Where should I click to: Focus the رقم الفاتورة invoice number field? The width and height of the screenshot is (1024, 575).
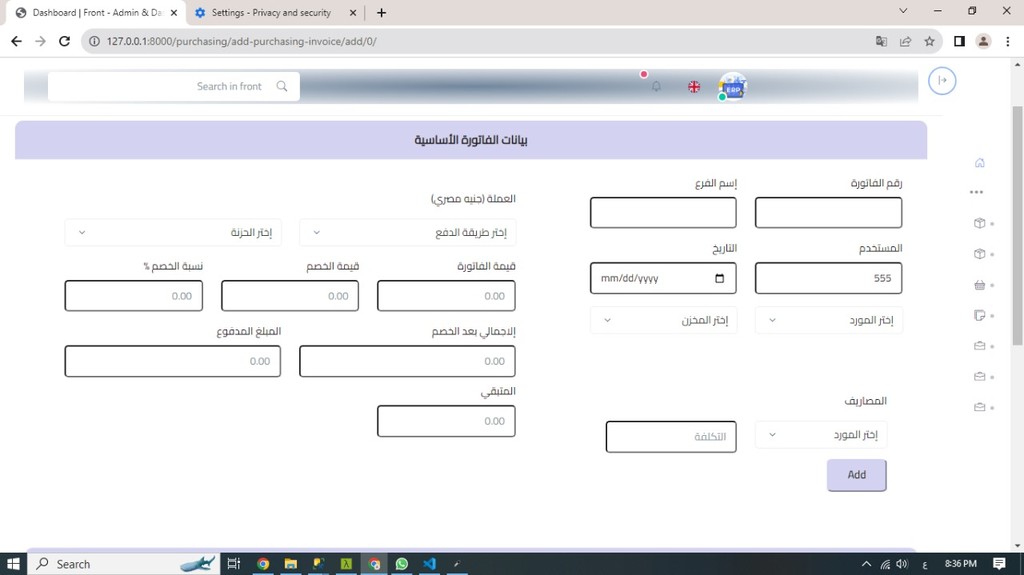click(828, 213)
